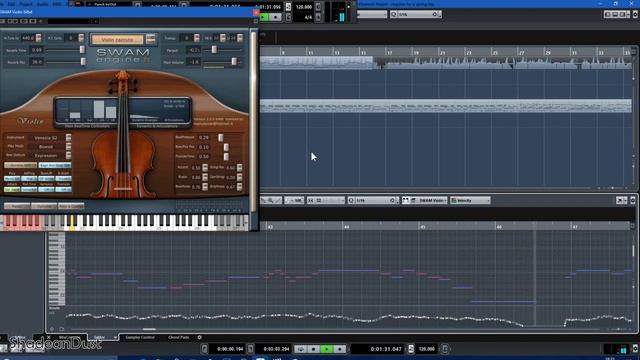Screen dimensions: 640x360
Task: Toggle the Alt.Fing switch
Action: point(29,179)
